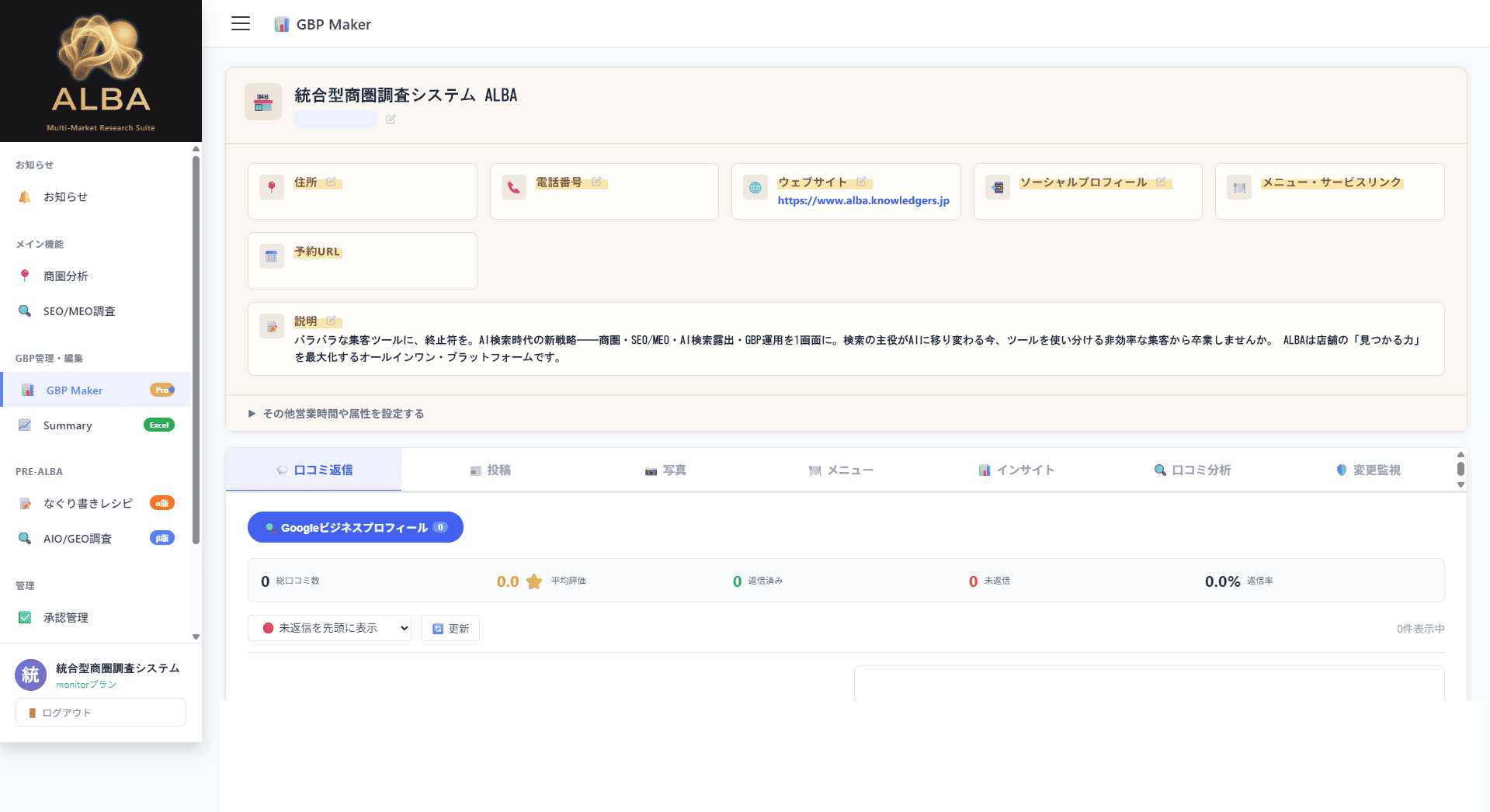Click the 総口コミ数 statistic

(290, 581)
